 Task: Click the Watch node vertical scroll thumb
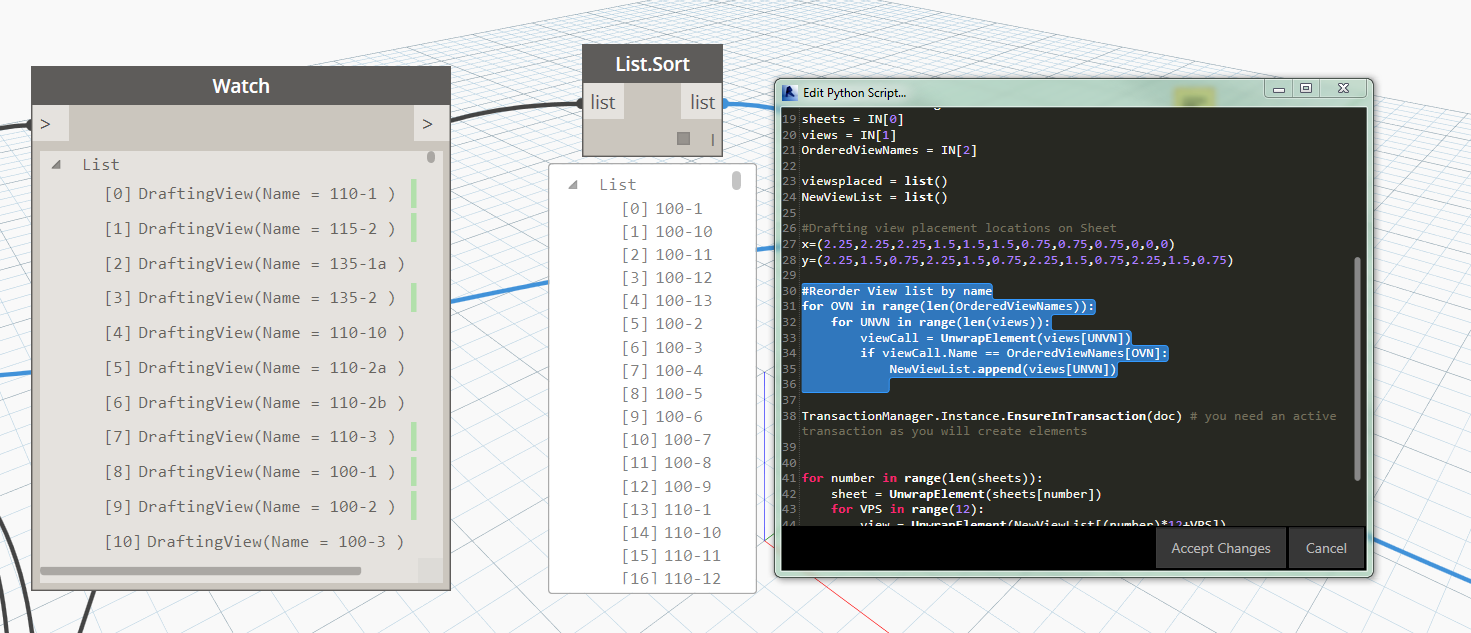point(431,157)
